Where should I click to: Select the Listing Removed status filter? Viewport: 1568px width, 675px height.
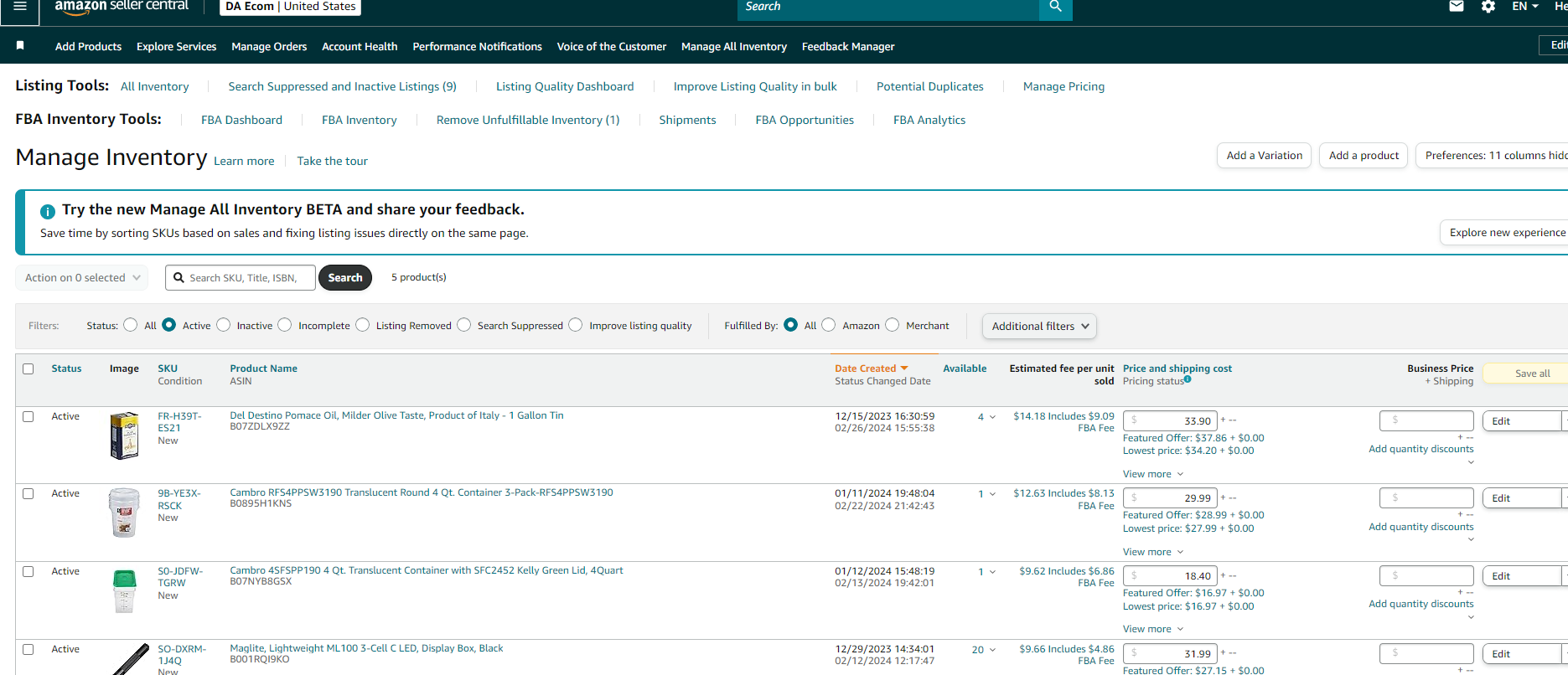362,325
